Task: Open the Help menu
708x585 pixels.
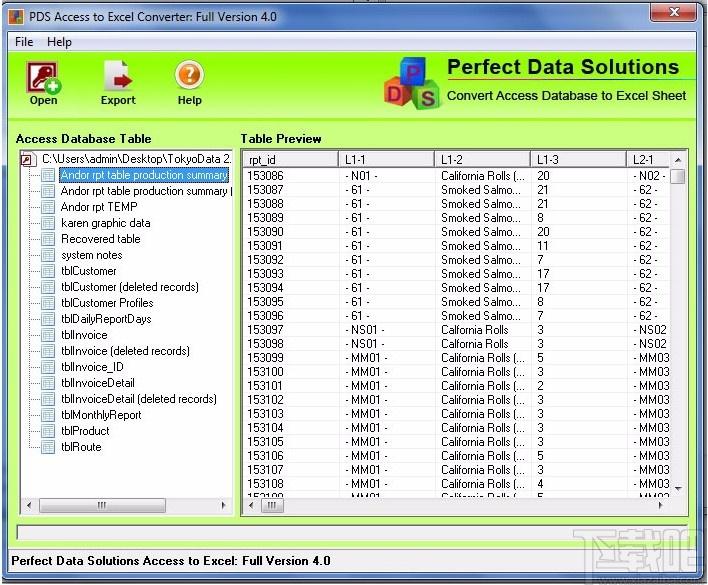Action: (x=59, y=42)
